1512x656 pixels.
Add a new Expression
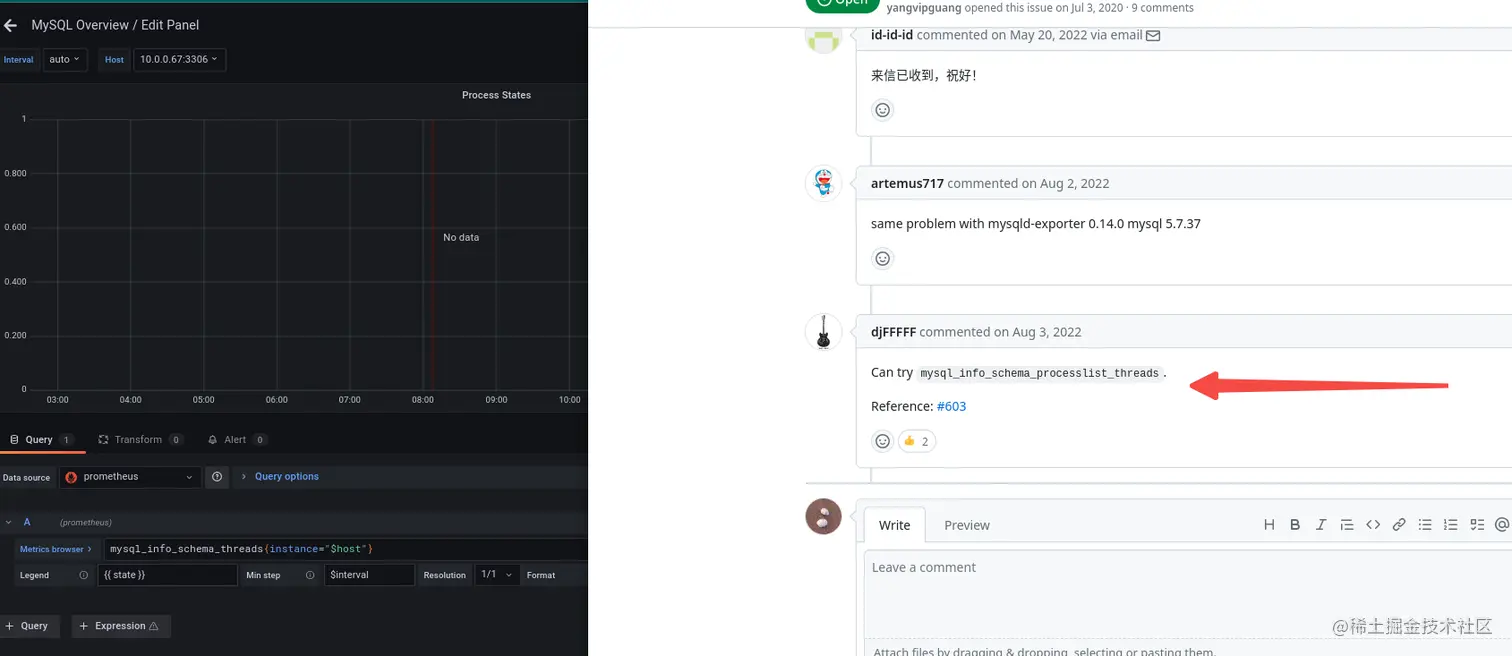121,626
